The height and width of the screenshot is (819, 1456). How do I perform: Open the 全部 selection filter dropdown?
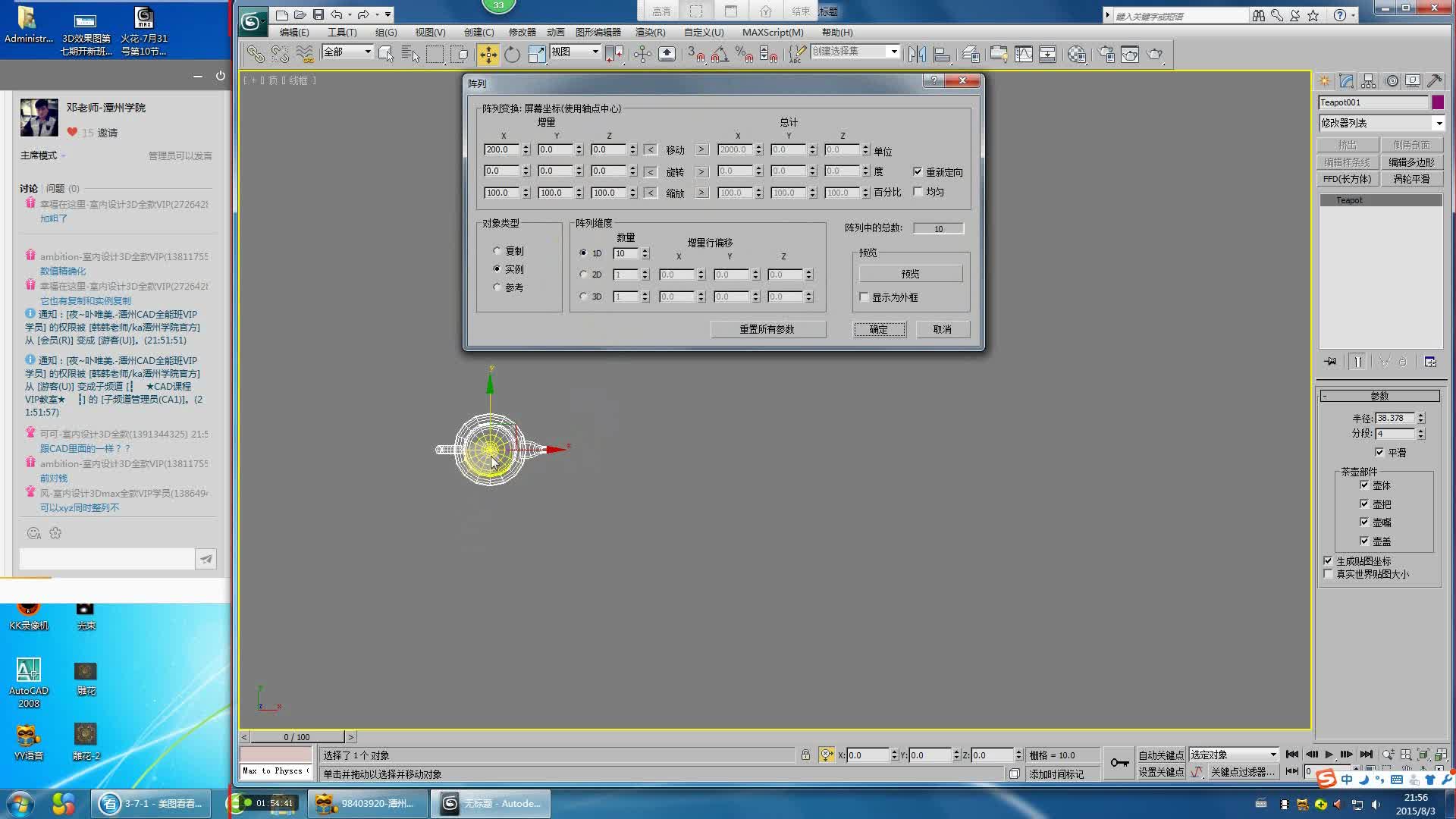click(369, 52)
